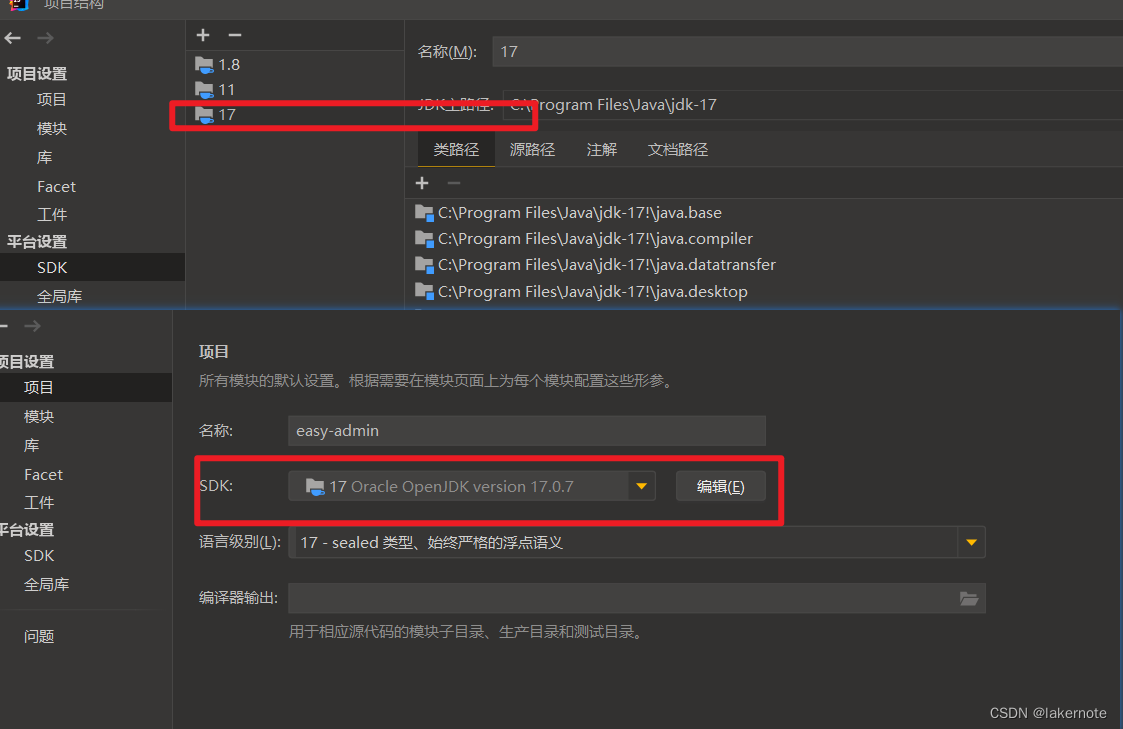The height and width of the screenshot is (729, 1123).
Task: Open Facet in the lower window sidebar
Action: pyautogui.click(x=43, y=474)
